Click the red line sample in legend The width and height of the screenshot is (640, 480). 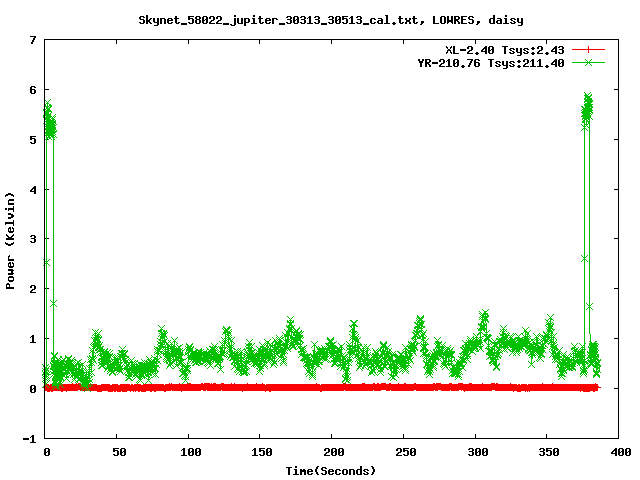pos(588,49)
